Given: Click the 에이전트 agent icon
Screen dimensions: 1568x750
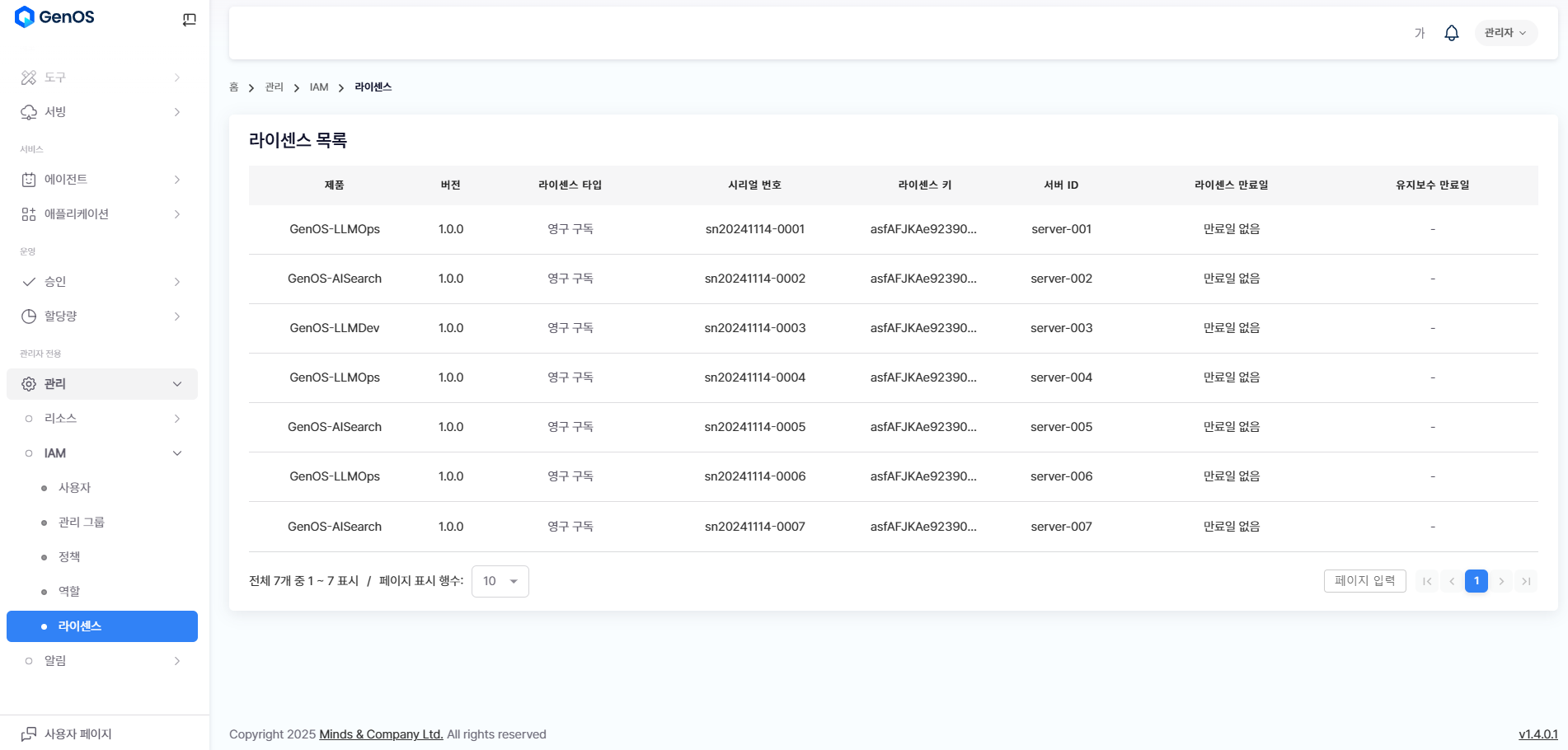Looking at the screenshot, I should (29, 180).
